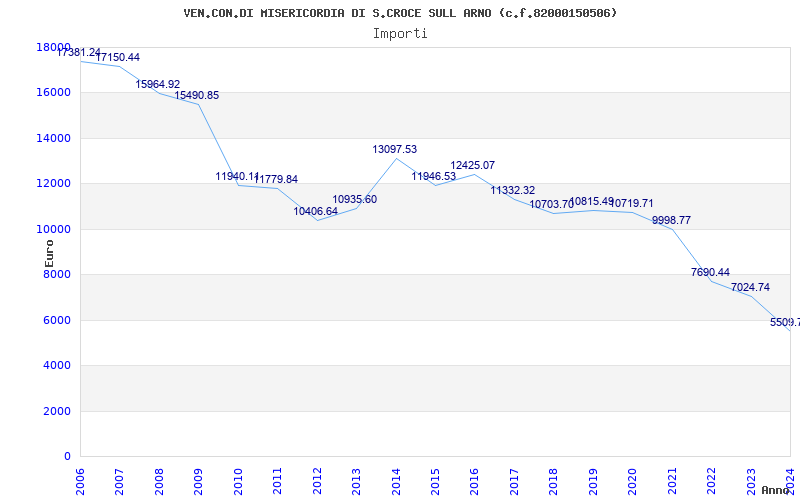The width and height of the screenshot is (800, 500).
Task: Click the 4000 y-axis tick label
Action: [x=57, y=366]
